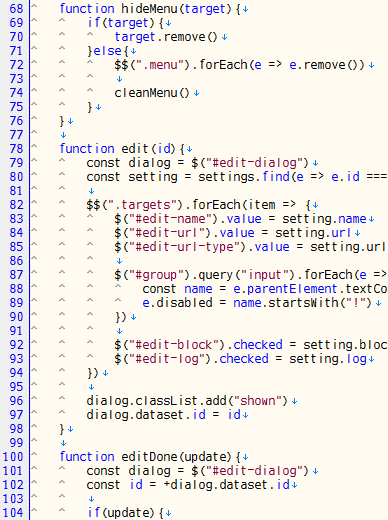The height and width of the screenshot is (520, 388).
Task: Click the editDone function name on line 100
Action: [x=149, y=457]
